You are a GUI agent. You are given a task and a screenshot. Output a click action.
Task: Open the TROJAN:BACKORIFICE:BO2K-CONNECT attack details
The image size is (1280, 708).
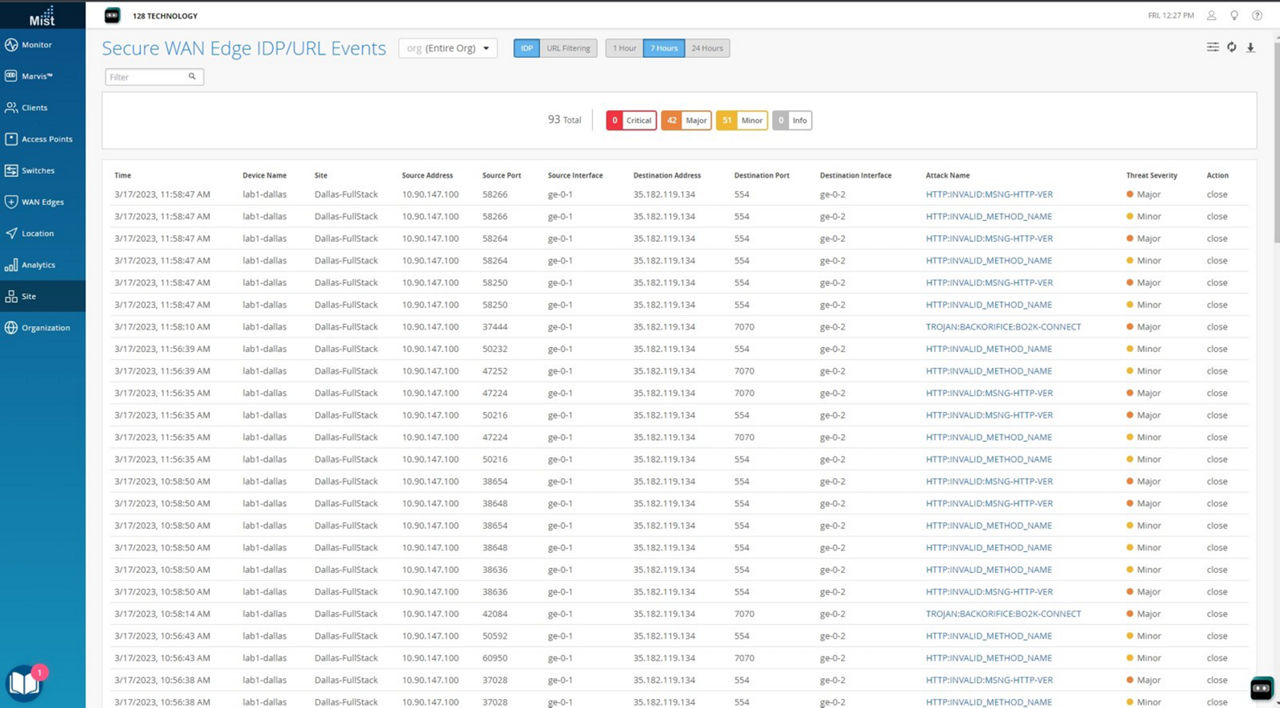tap(1003, 327)
